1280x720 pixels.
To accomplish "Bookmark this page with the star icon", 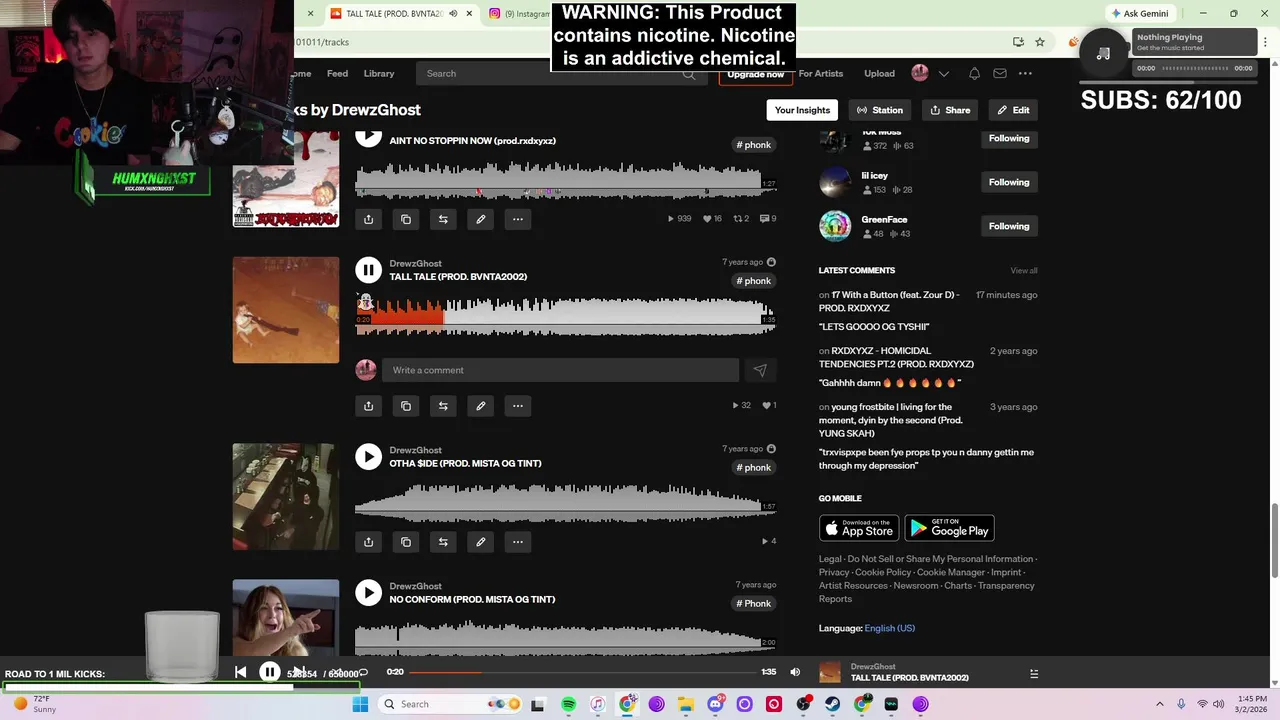I will 1040,42.
